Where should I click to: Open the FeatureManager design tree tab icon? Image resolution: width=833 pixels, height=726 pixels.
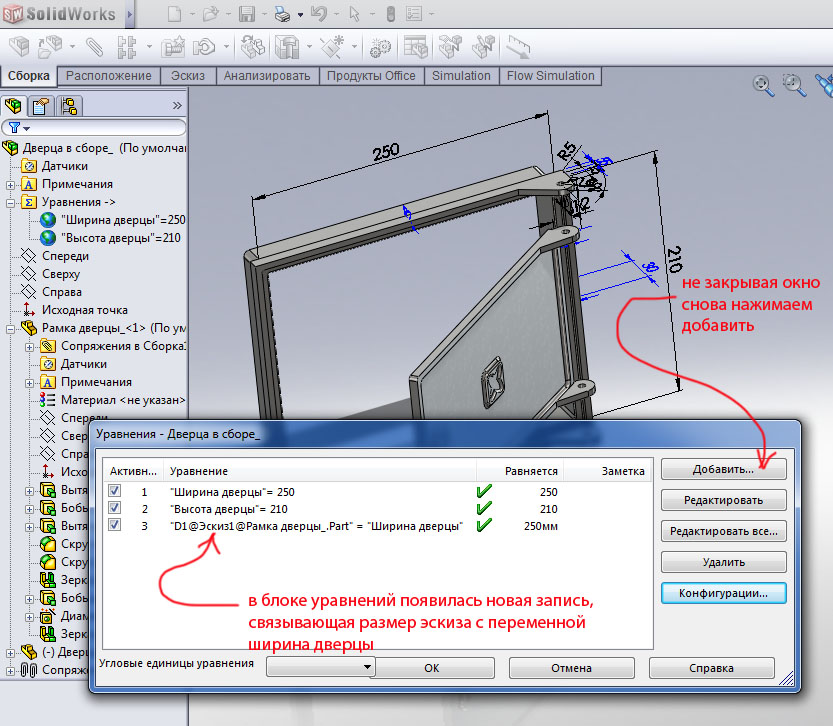coord(15,106)
